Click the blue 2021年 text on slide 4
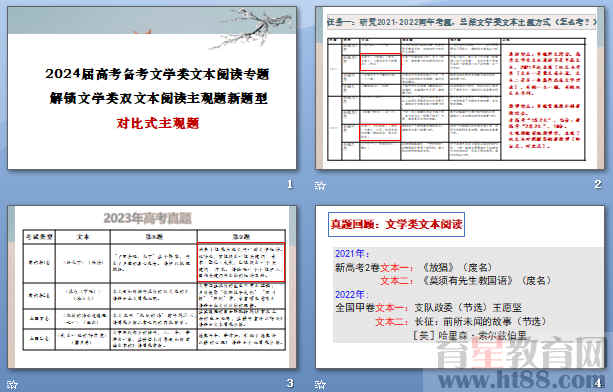Image resolution: width=613 pixels, height=392 pixels. 352,254
